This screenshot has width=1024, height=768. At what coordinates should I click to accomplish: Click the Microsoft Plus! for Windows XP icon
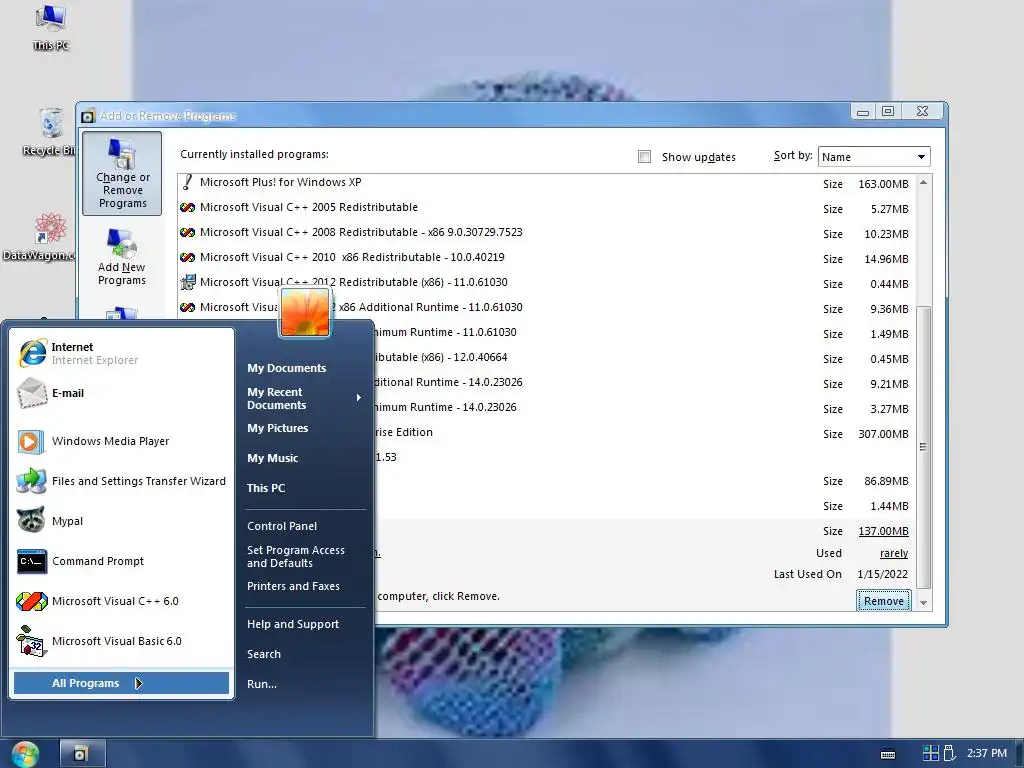coord(187,182)
